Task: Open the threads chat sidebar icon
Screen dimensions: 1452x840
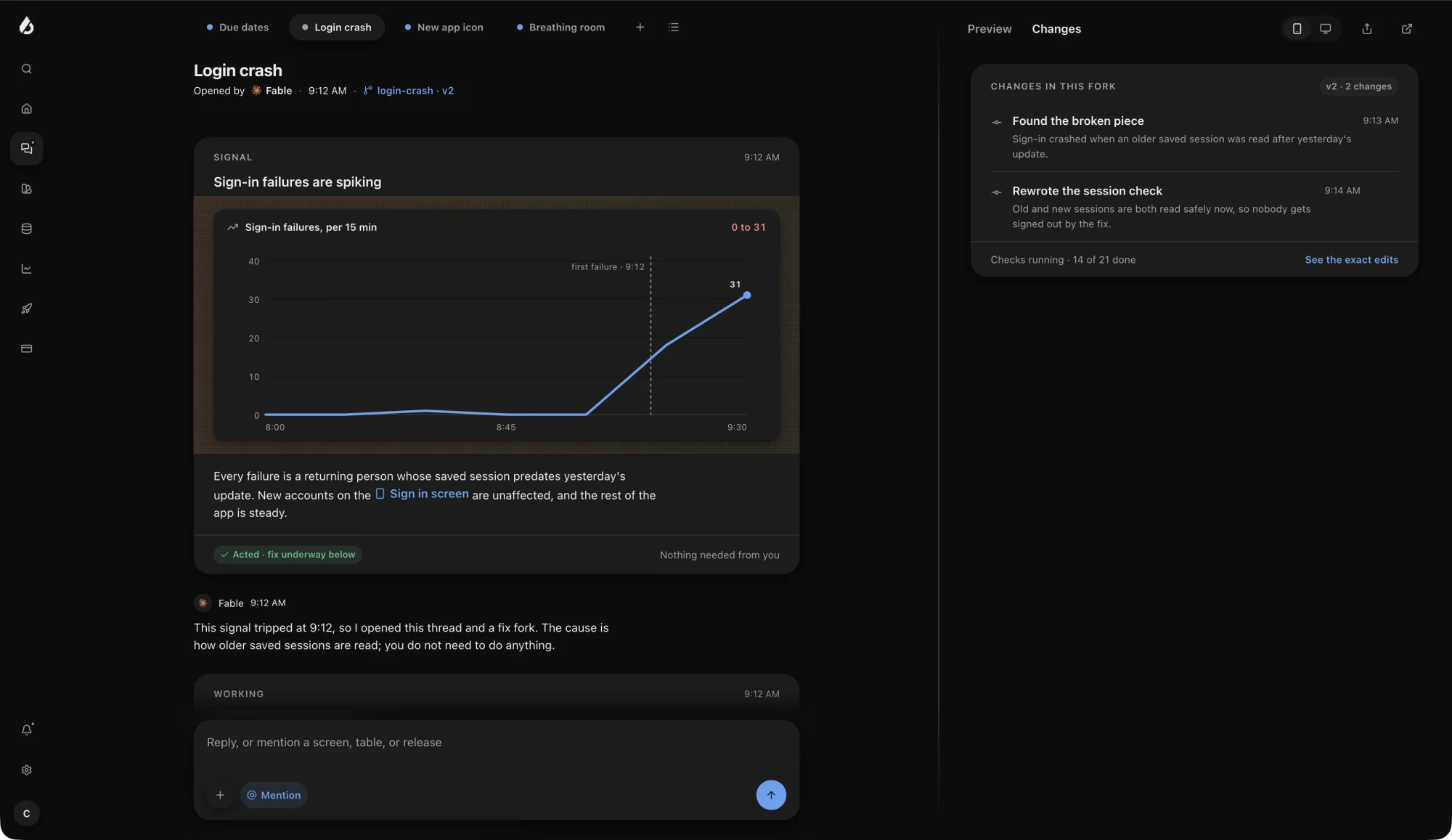Action: (27, 149)
